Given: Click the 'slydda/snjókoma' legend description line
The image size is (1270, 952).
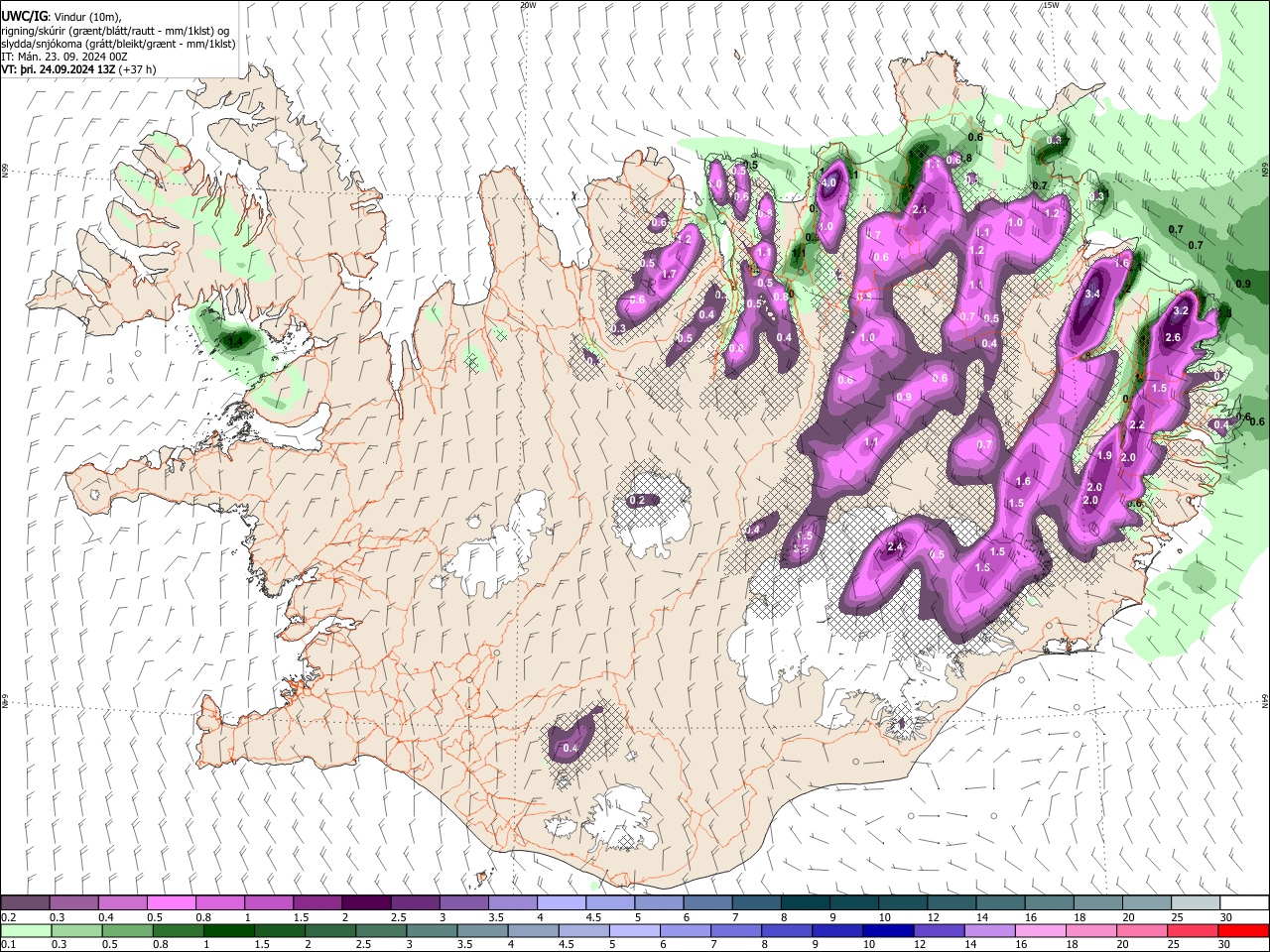Looking at the screenshot, I should click(x=118, y=45).
